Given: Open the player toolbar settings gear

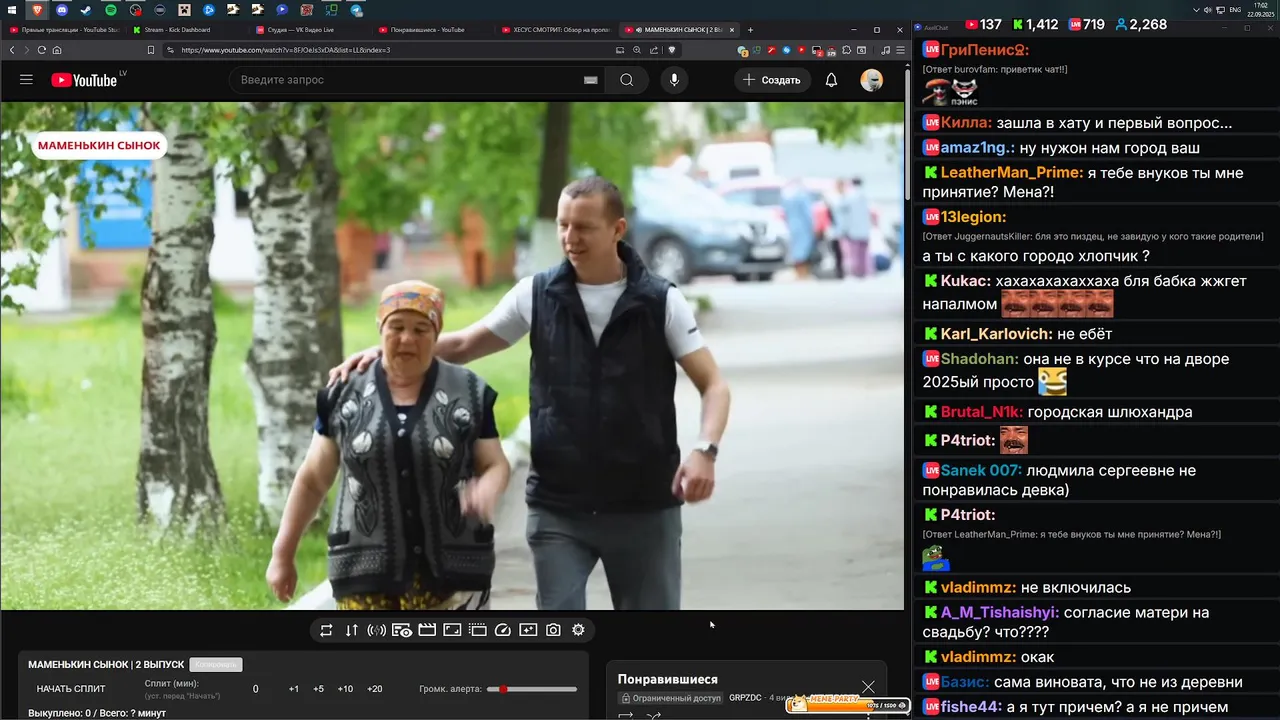Looking at the screenshot, I should 578,630.
